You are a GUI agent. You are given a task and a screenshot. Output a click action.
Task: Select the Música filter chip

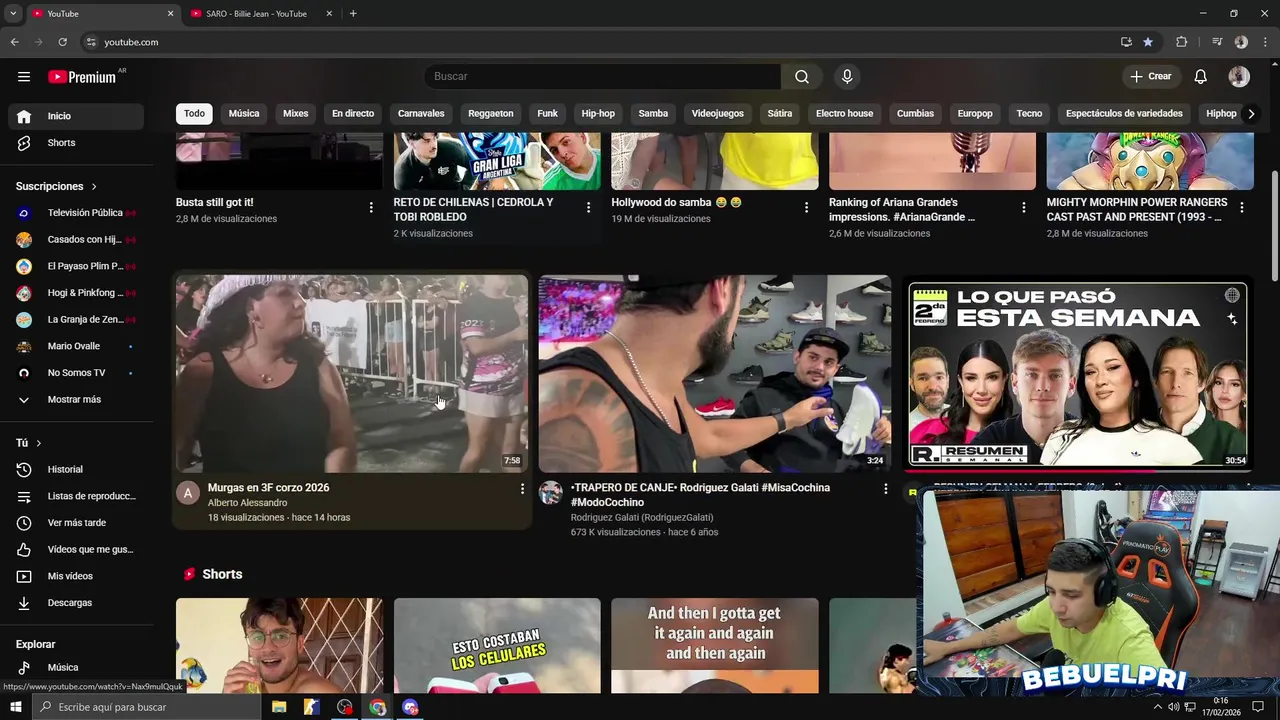point(244,114)
